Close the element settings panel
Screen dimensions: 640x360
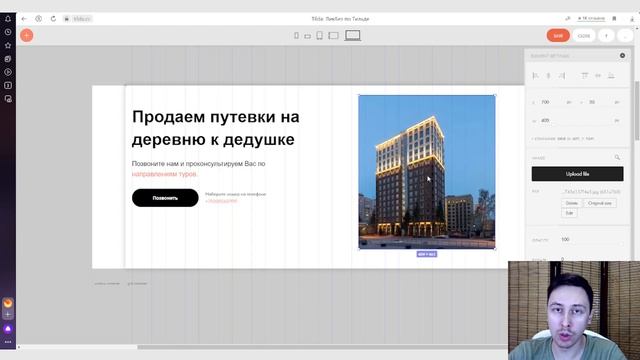coord(622,55)
